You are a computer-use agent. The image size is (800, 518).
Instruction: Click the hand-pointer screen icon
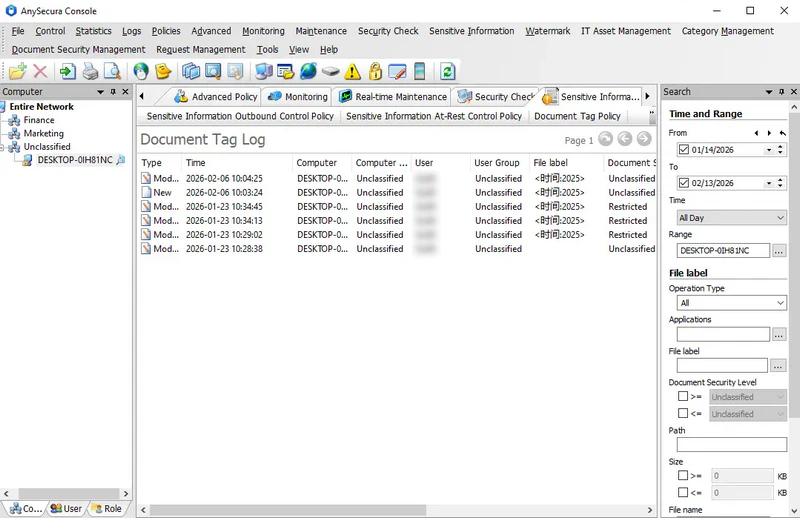click(x=235, y=71)
